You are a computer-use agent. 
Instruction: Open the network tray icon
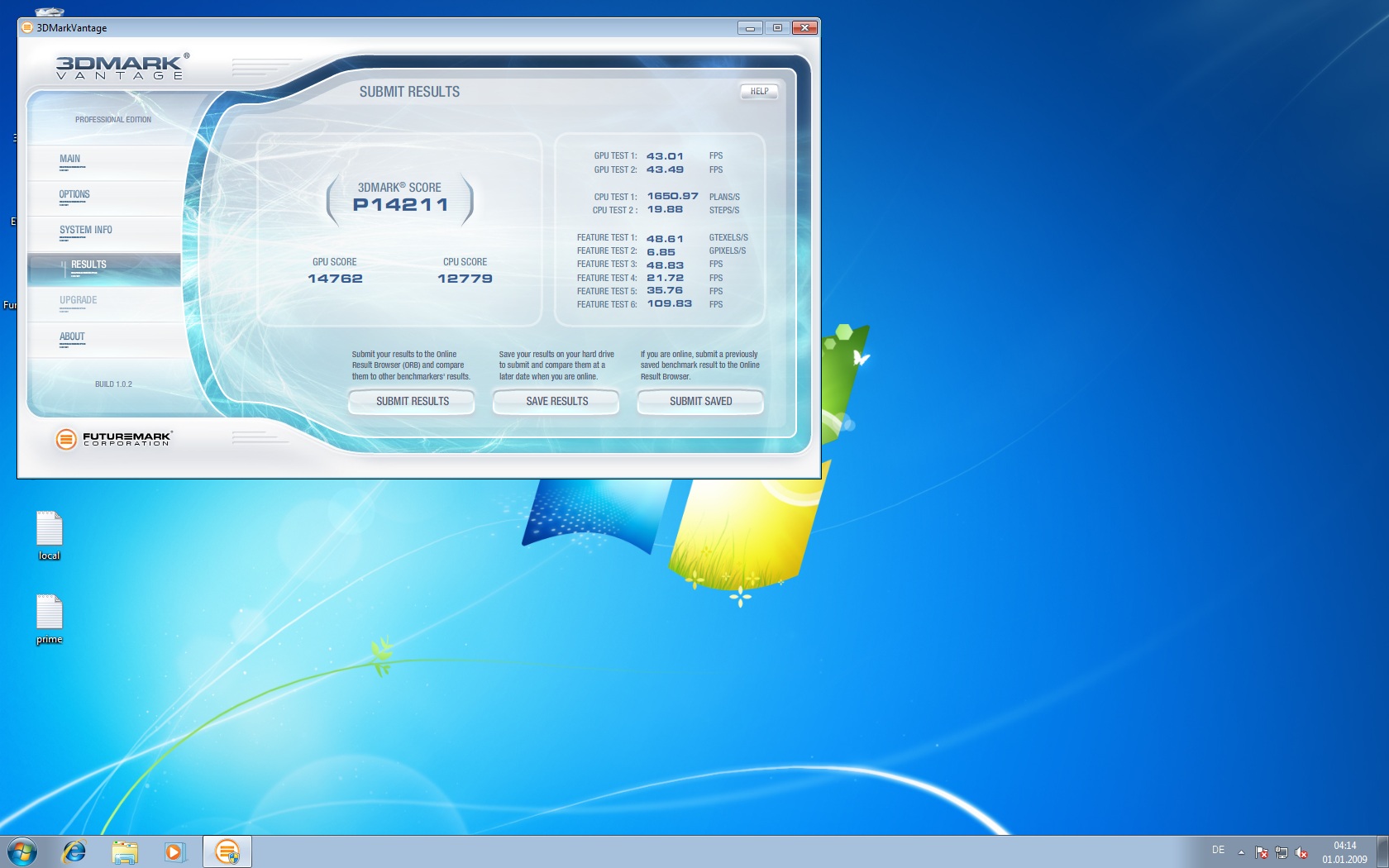tap(1282, 852)
